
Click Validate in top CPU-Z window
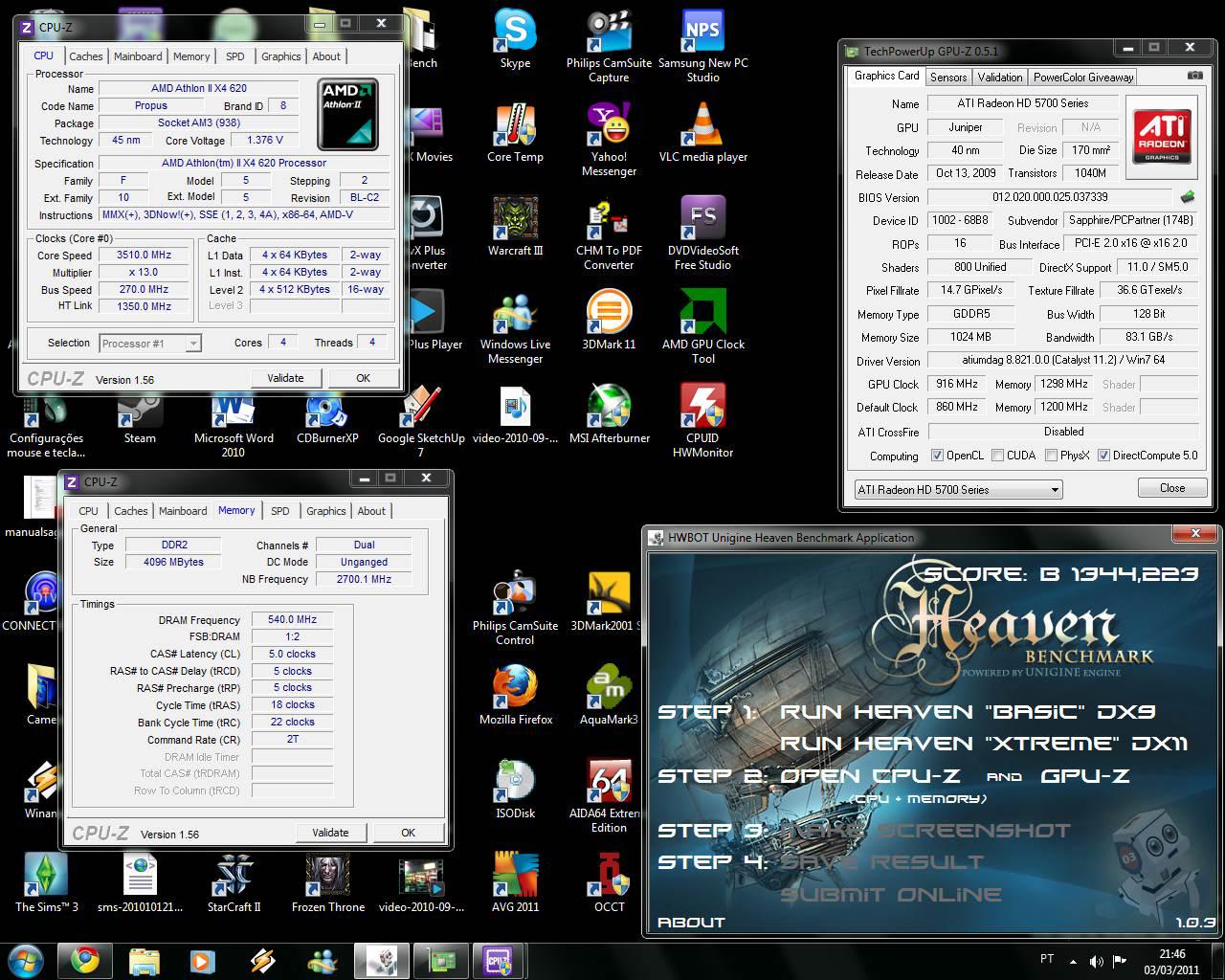pos(285,378)
